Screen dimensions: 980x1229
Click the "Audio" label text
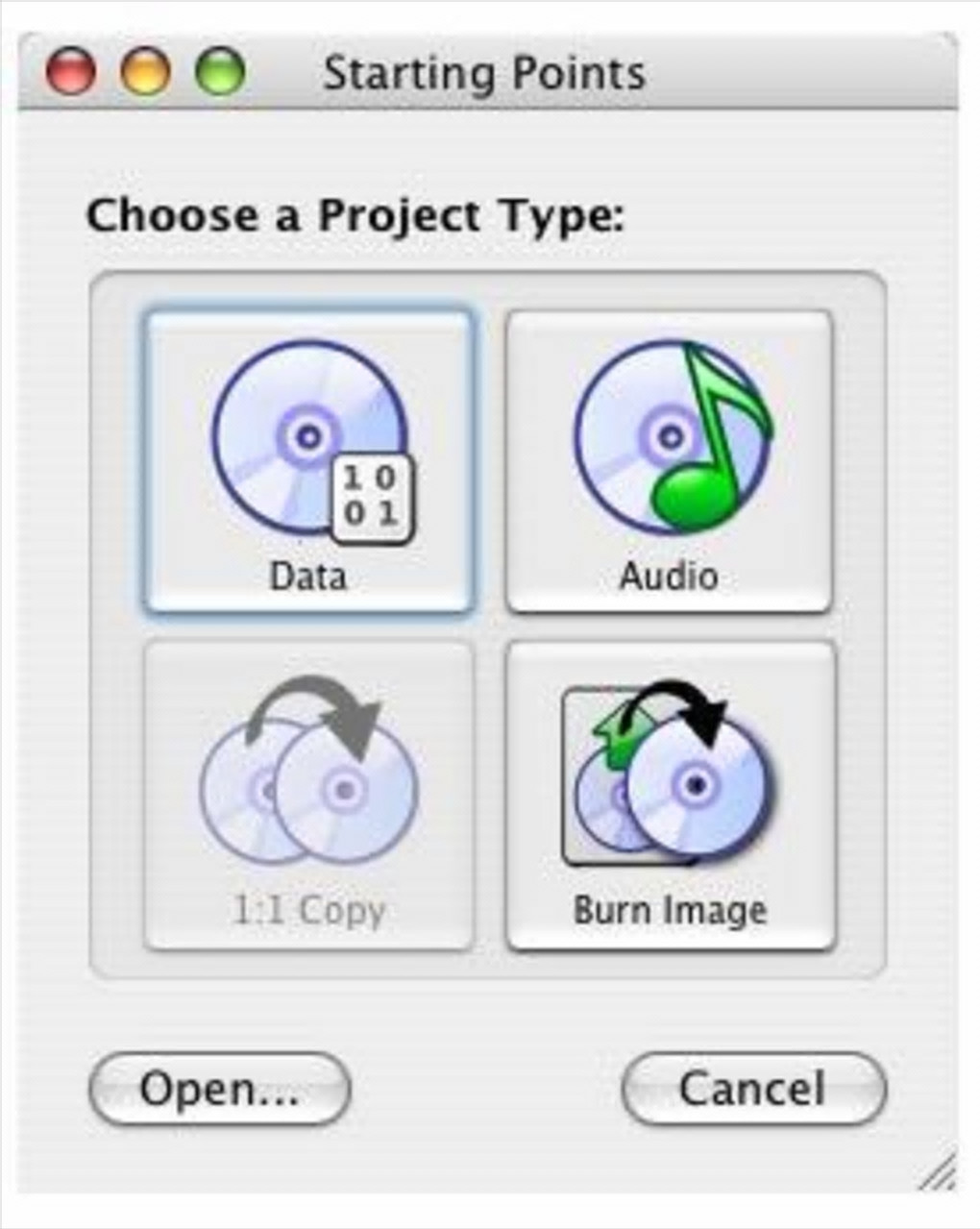point(669,577)
